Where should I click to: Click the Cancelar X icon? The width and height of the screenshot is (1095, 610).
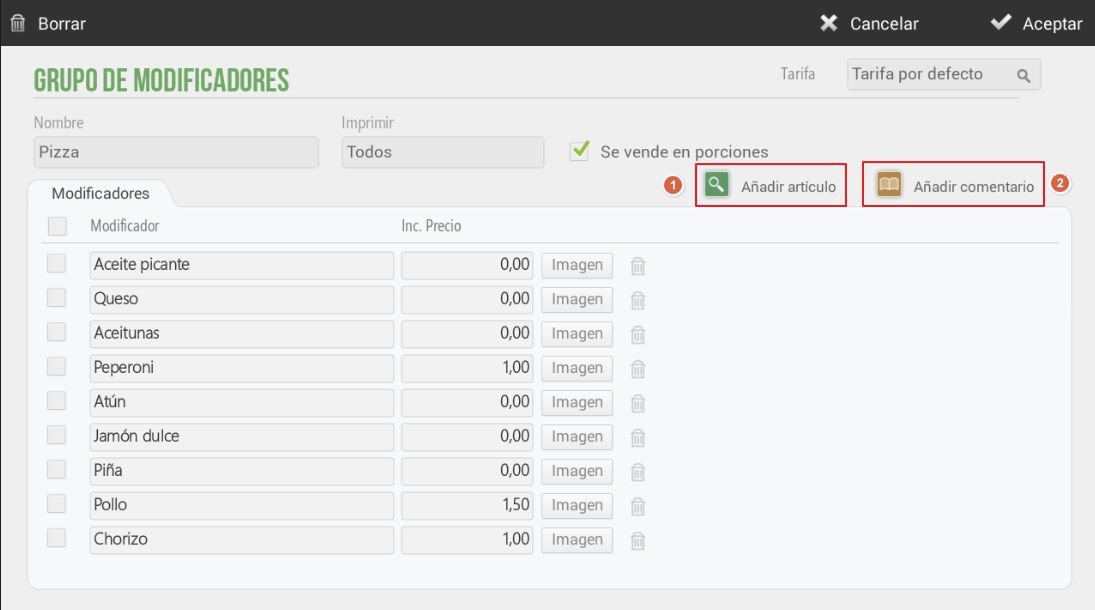coord(828,23)
